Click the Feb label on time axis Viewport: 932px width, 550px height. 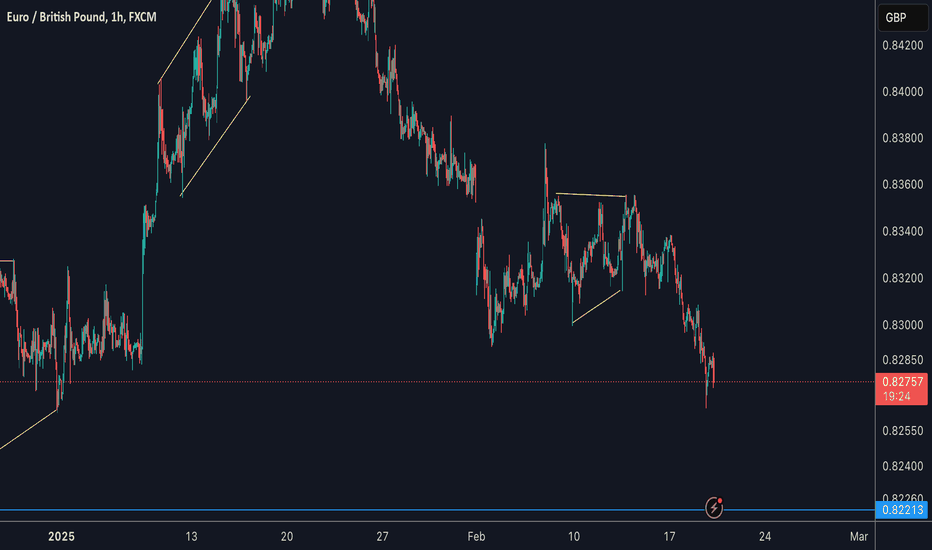click(x=476, y=536)
